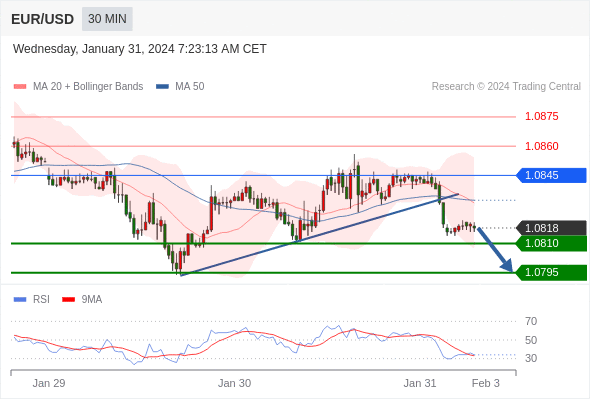Click the MA 20 + Bollinger Bands label
590x400 pixels.
pos(88,87)
